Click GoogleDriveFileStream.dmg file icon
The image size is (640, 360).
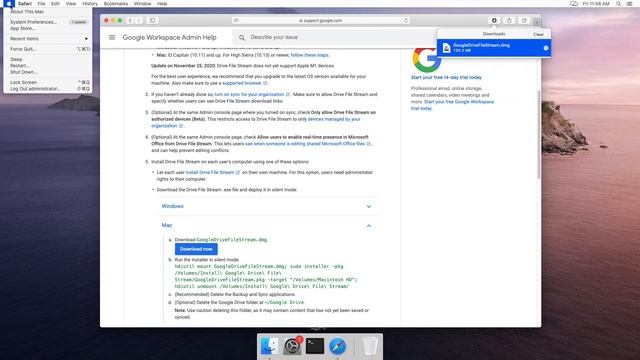tap(446, 48)
